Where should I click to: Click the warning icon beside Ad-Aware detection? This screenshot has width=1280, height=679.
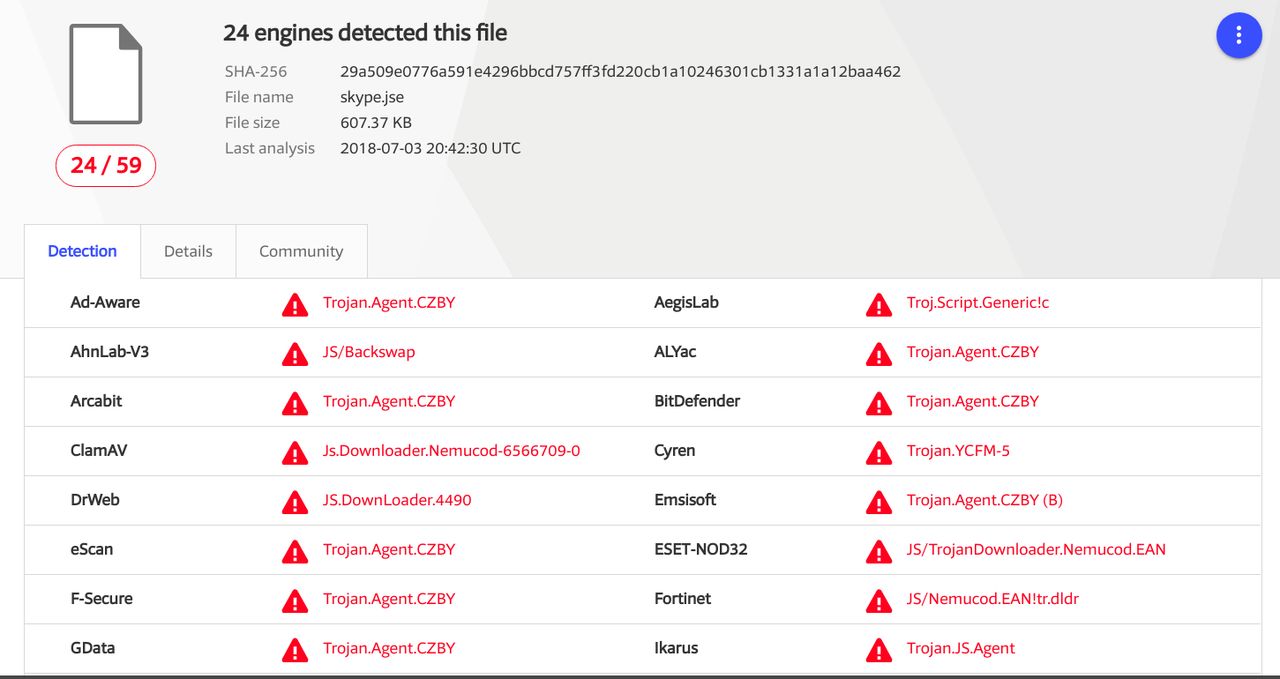pyautogui.click(x=295, y=304)
